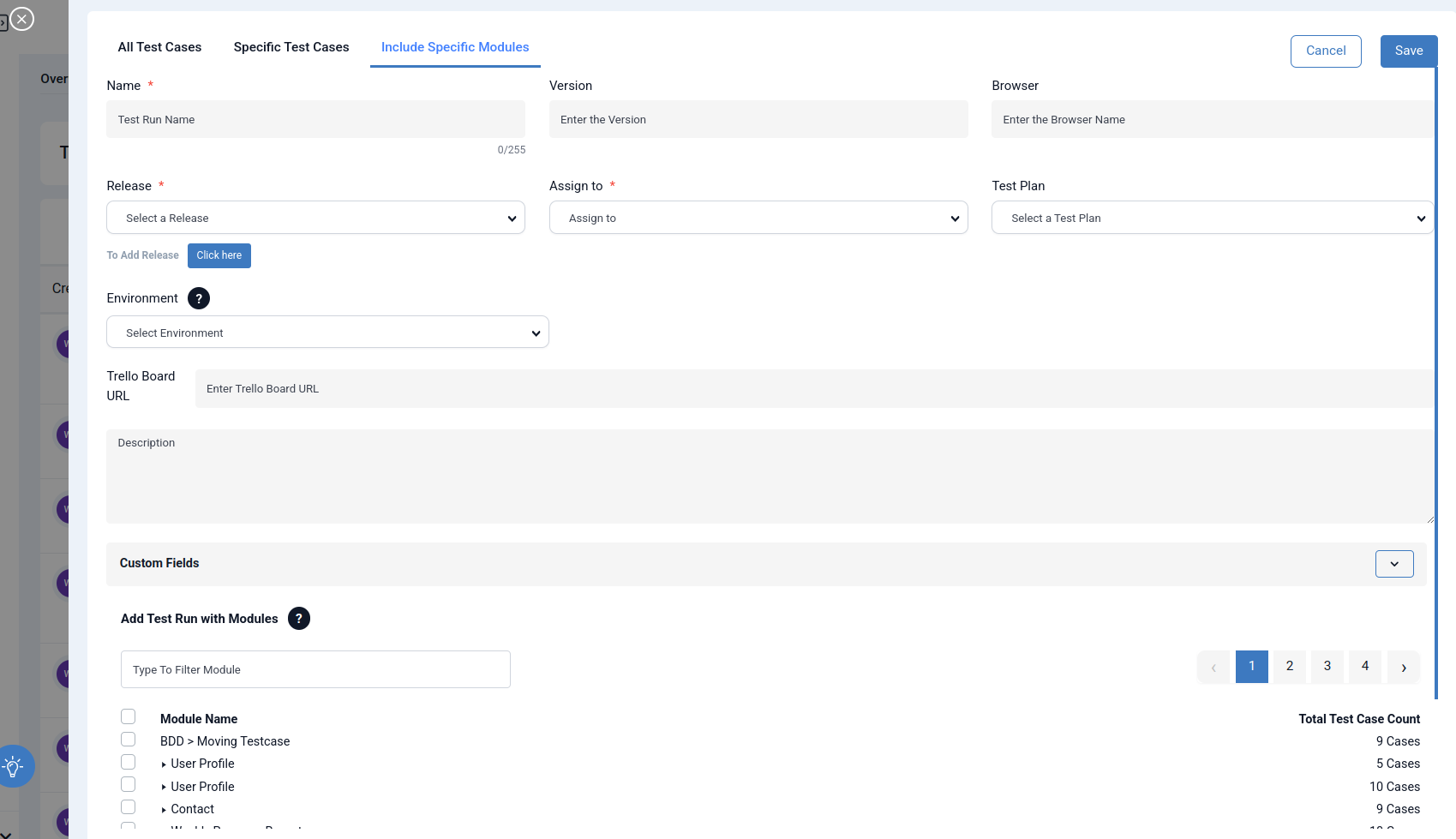Click the previous page arrow
1456x839 pixels.
coord(1213,667)
